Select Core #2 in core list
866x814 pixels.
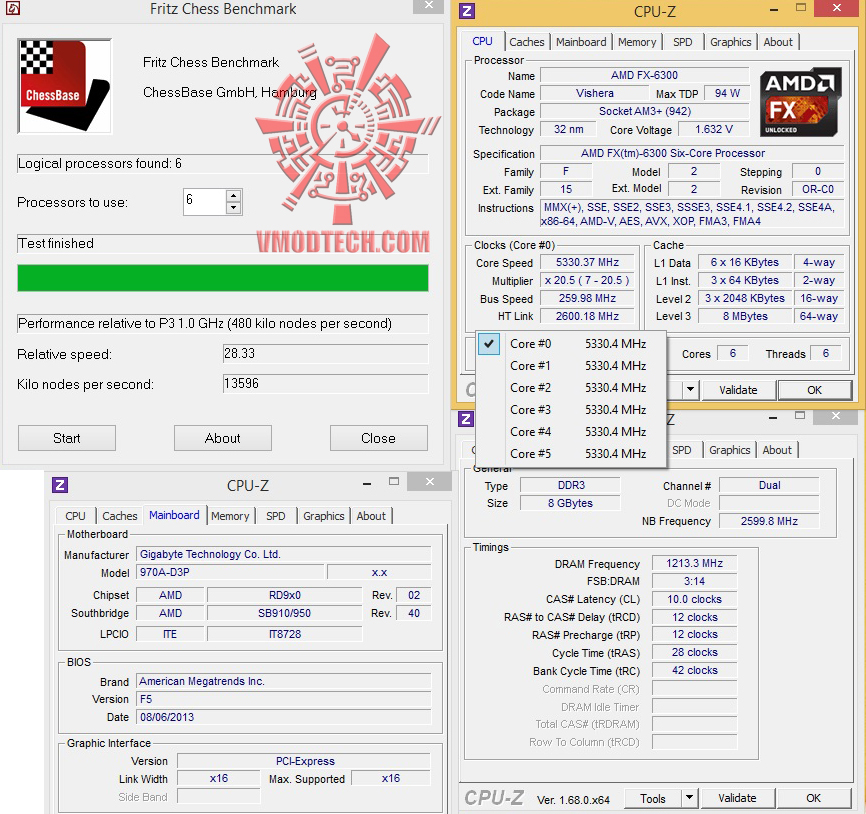tap(571, 388)
